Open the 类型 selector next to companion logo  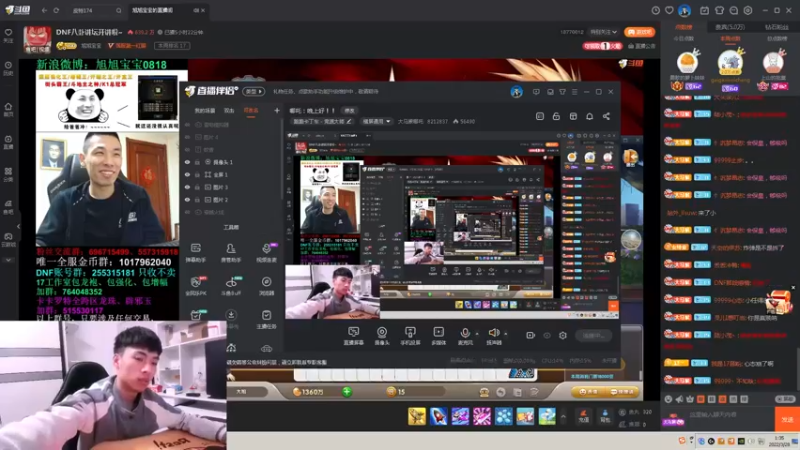tap(254, 92)
